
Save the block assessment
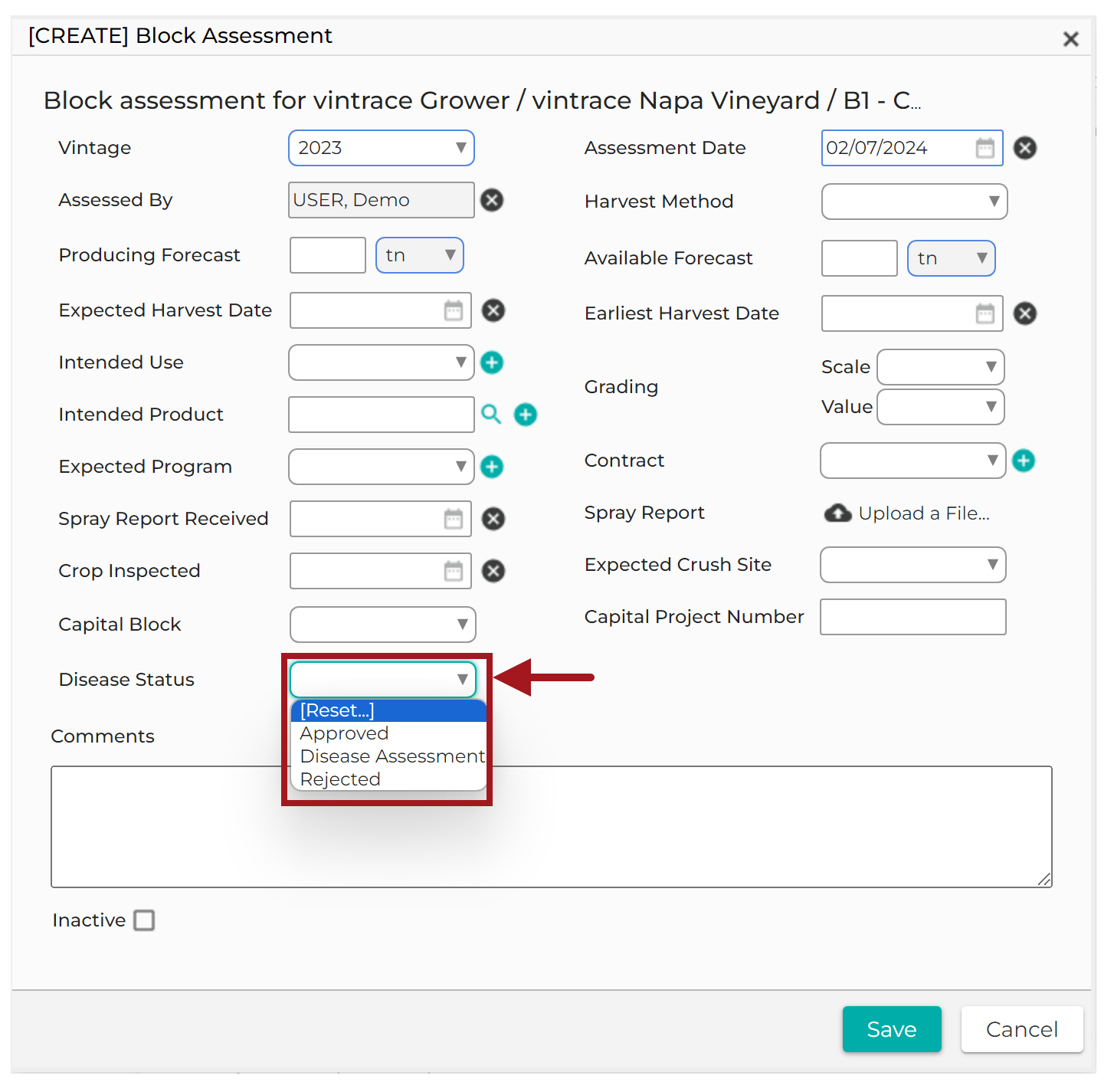click(x=892, y=1029)
